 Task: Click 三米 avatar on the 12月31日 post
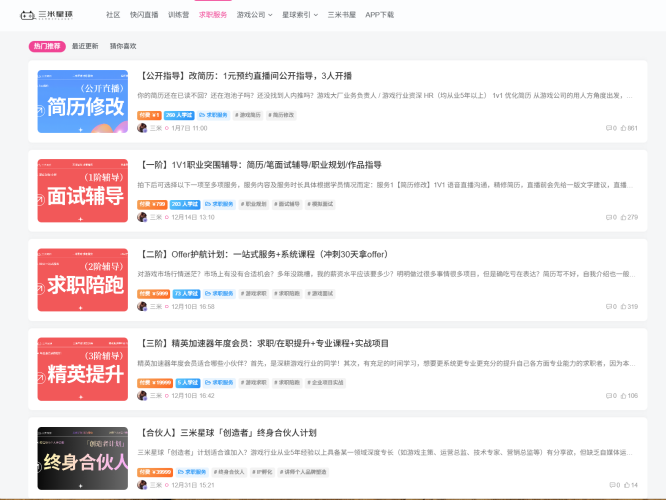point(142,485)
